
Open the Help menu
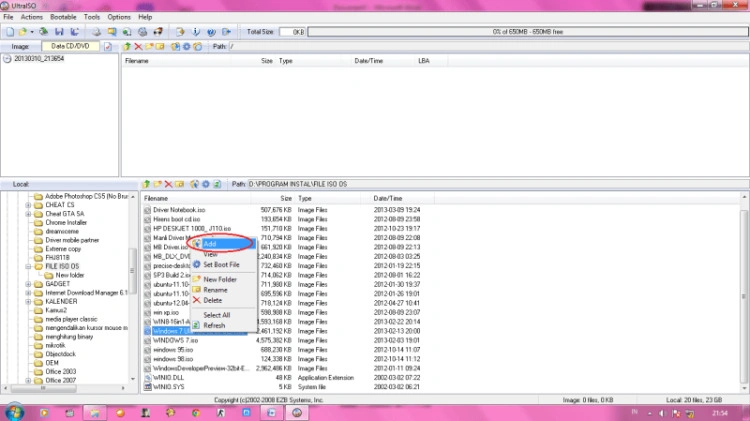tap(145, 17)
